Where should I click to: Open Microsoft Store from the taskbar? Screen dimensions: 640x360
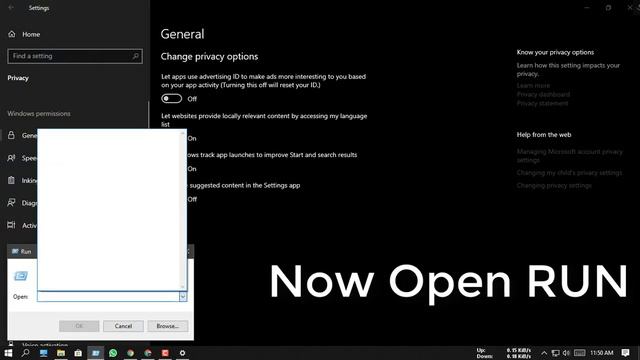click(x=78, y=353)
